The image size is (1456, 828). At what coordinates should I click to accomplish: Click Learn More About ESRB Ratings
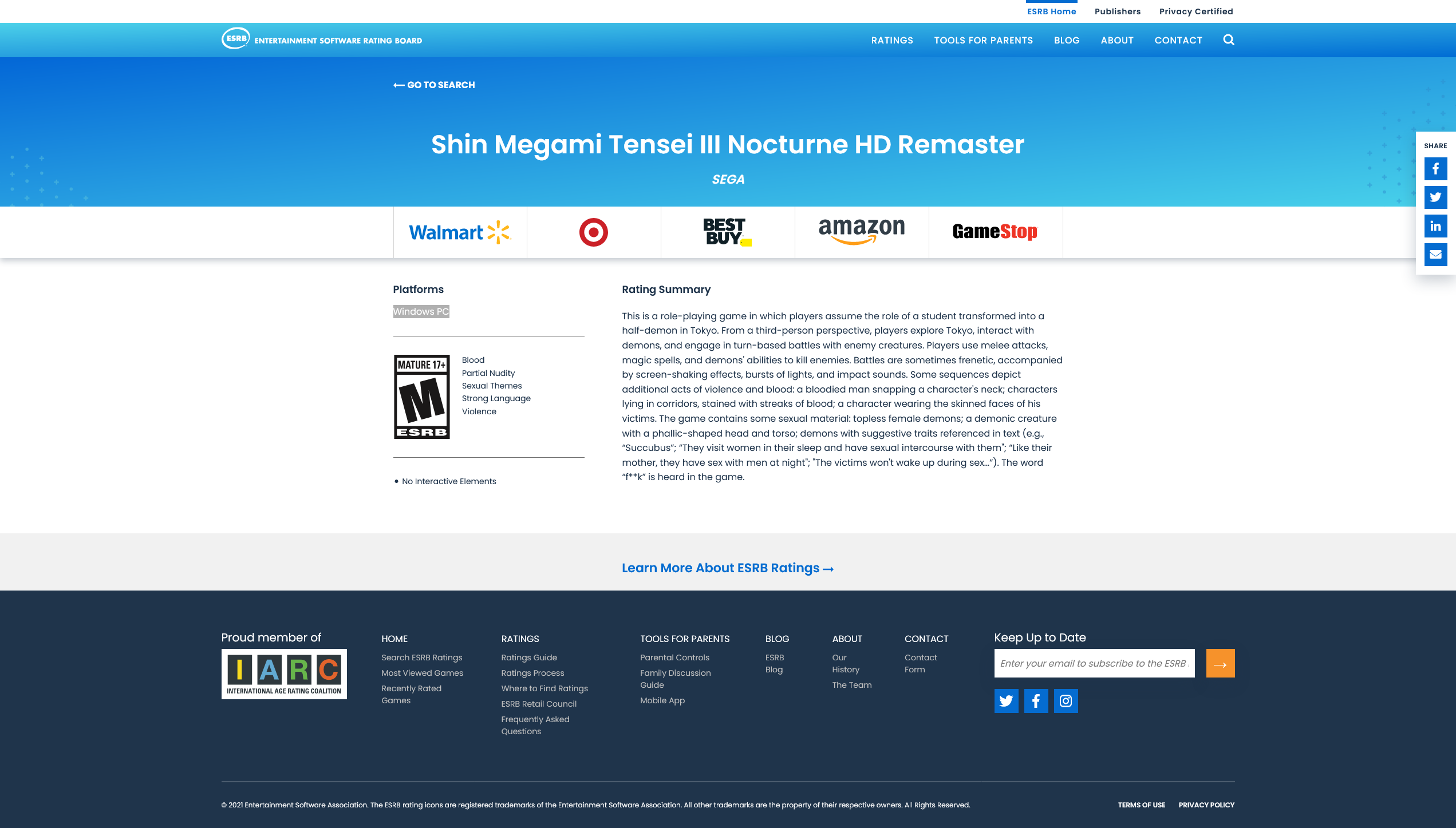728,568
